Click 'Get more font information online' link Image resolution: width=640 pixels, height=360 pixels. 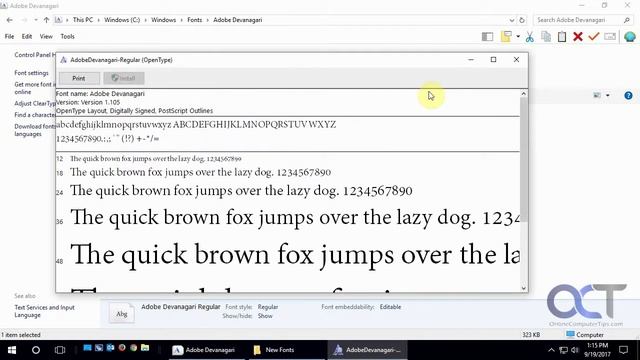(x=34, y=88)
